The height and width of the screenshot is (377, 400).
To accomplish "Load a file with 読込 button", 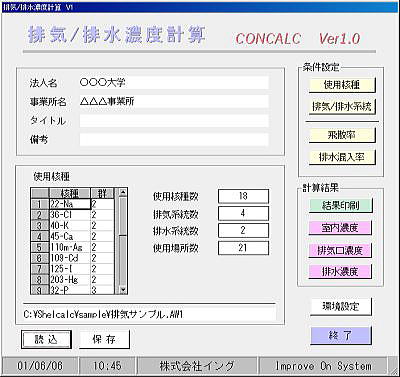I will tap(46, 340).
